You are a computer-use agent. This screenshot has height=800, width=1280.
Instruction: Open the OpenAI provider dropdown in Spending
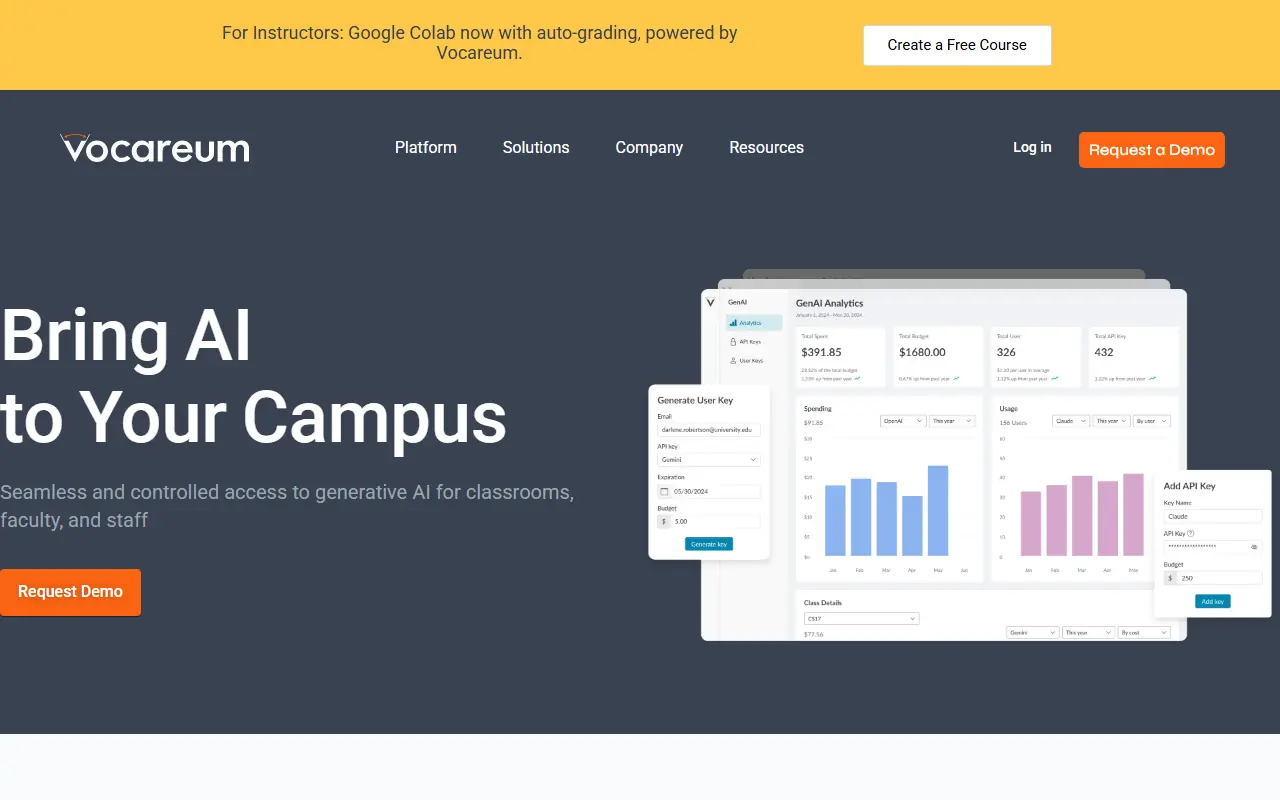point(902,421)
